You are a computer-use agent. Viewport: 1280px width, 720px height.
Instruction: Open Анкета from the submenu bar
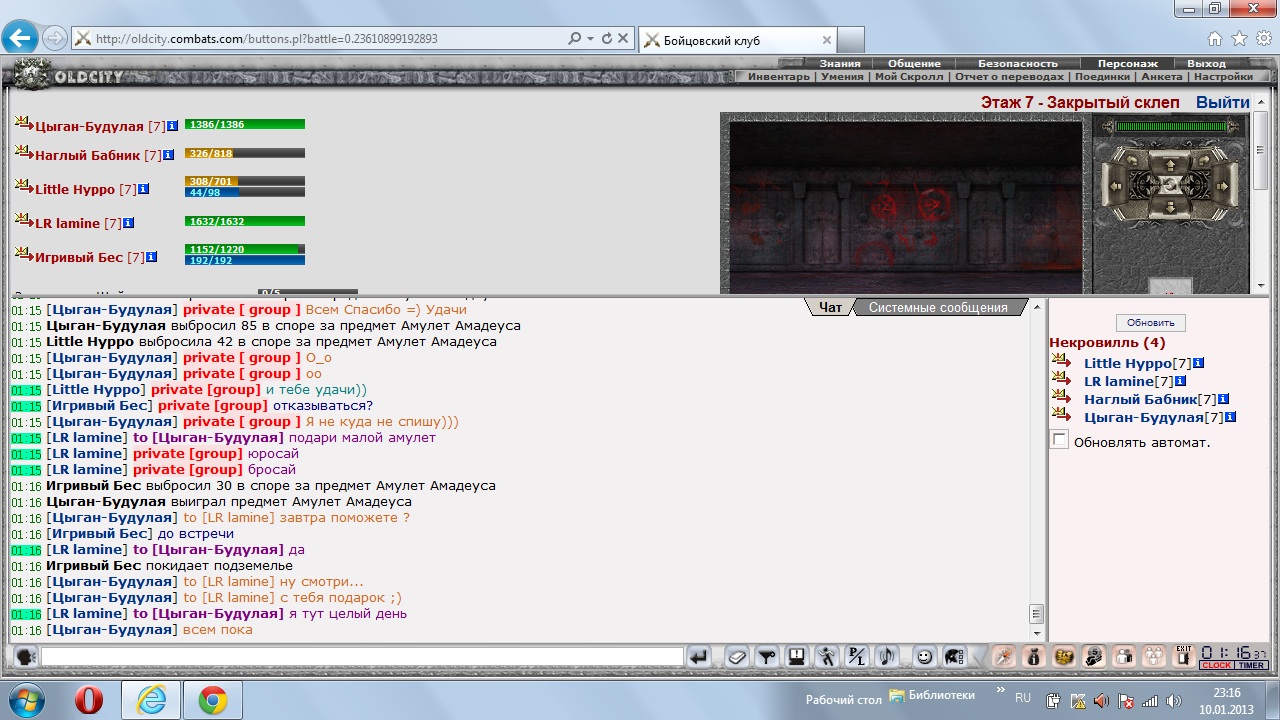click(1162, 76)
